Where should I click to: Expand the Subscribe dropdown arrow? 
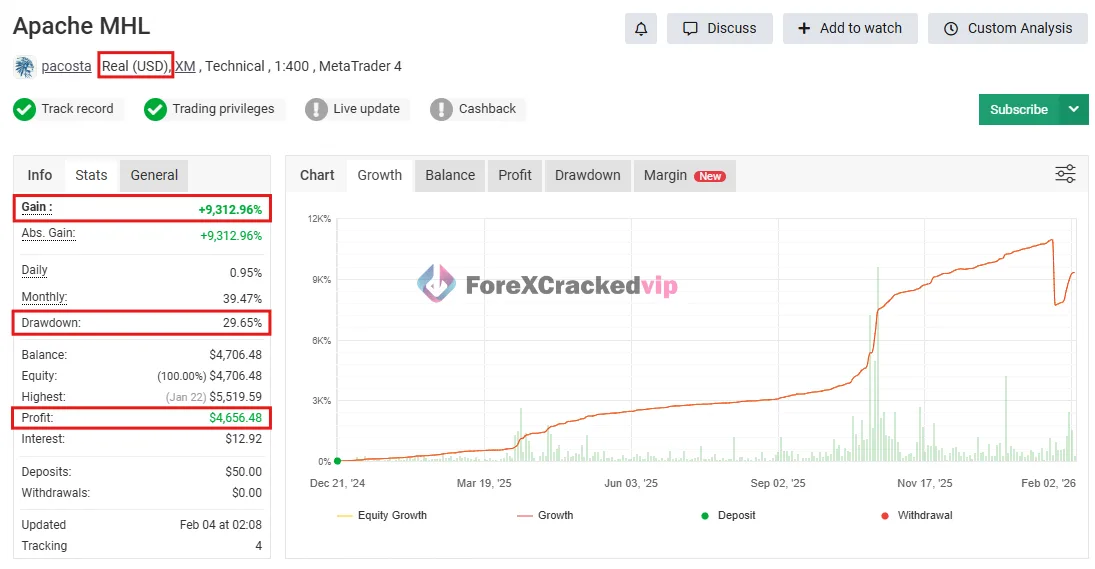[1074, 109]
